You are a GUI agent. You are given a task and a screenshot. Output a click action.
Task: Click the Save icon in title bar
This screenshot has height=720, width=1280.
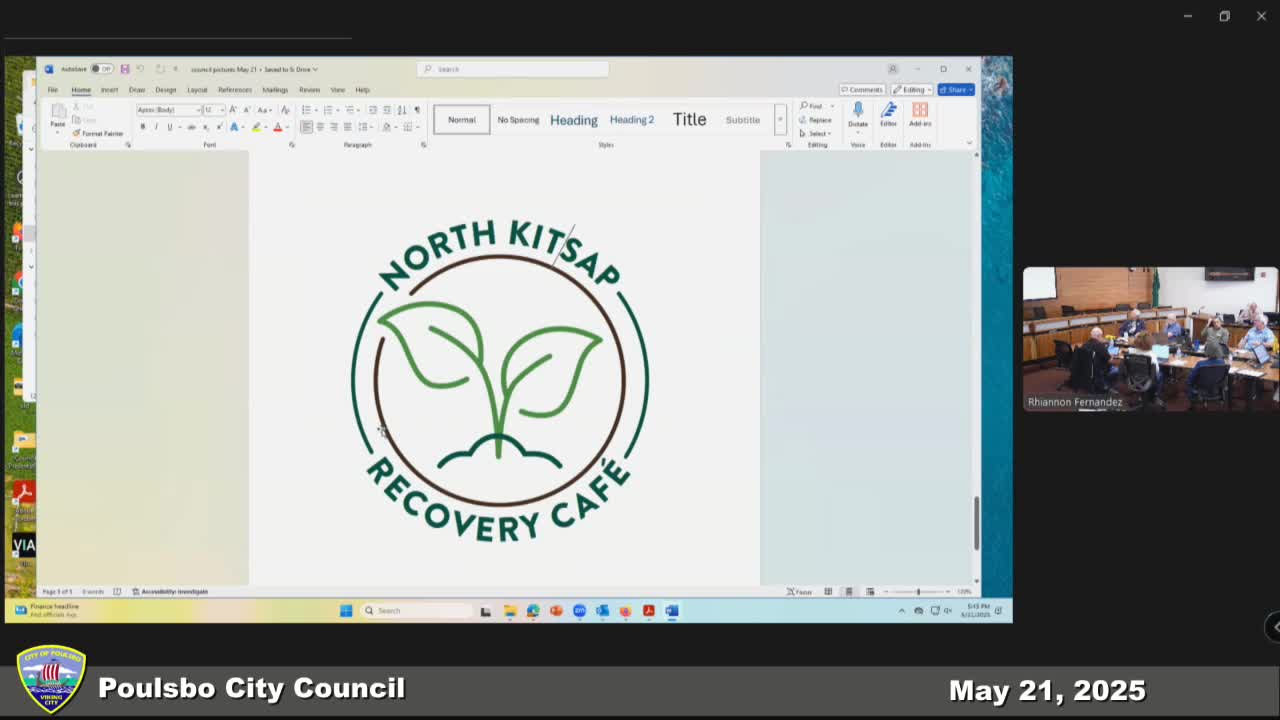click(x=125, y=69)
